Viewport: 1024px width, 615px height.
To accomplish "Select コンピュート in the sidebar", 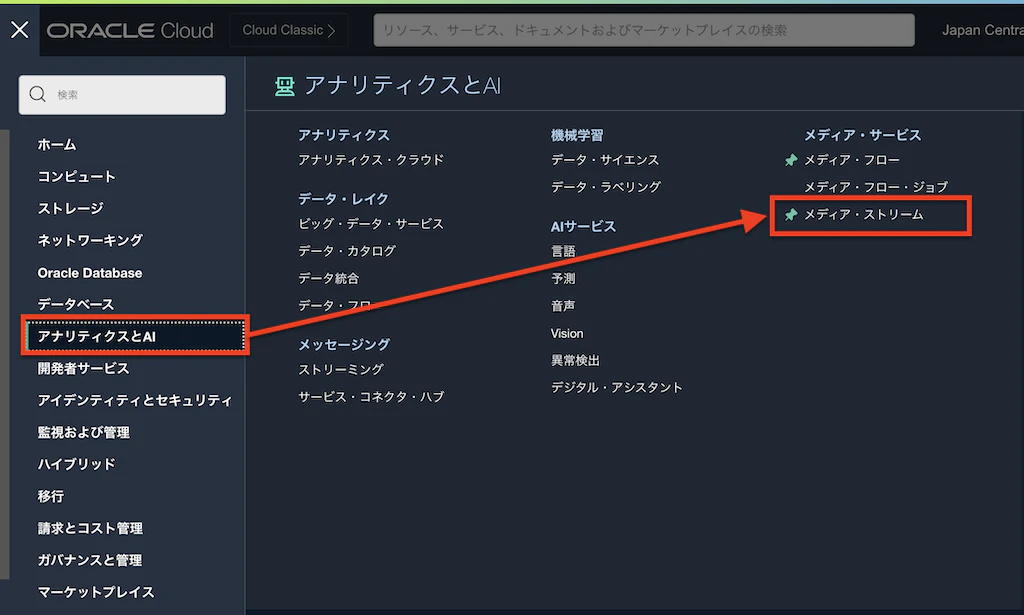I will (76, 176).
